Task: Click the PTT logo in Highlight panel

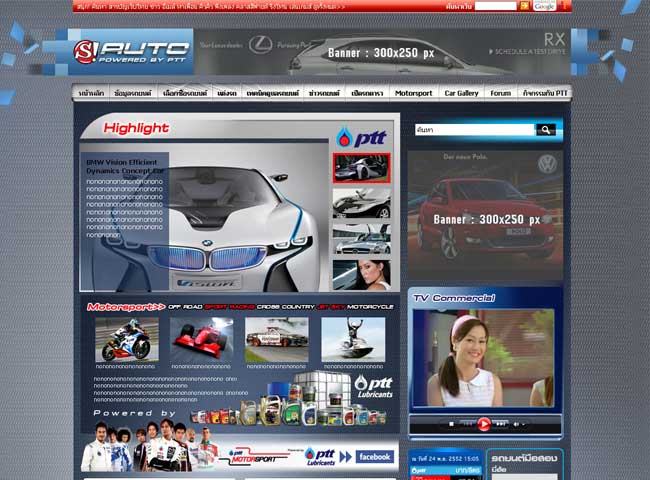Action: click(360, 137)
